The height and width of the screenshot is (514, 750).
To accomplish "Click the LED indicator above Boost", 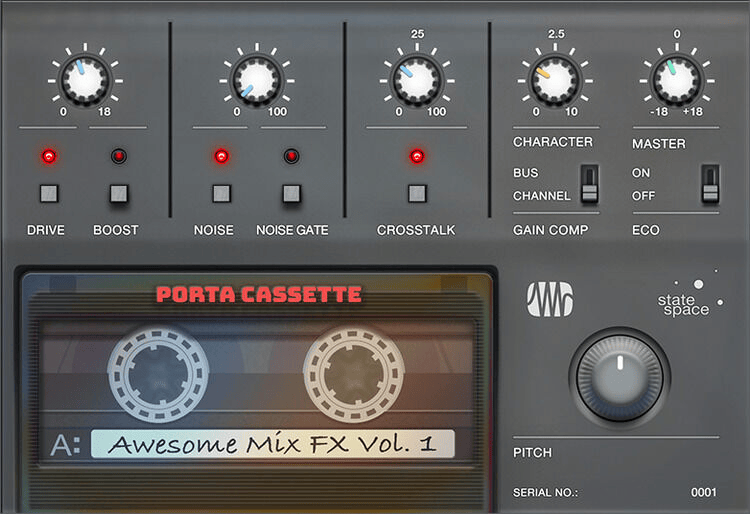I will click(119, 157).
